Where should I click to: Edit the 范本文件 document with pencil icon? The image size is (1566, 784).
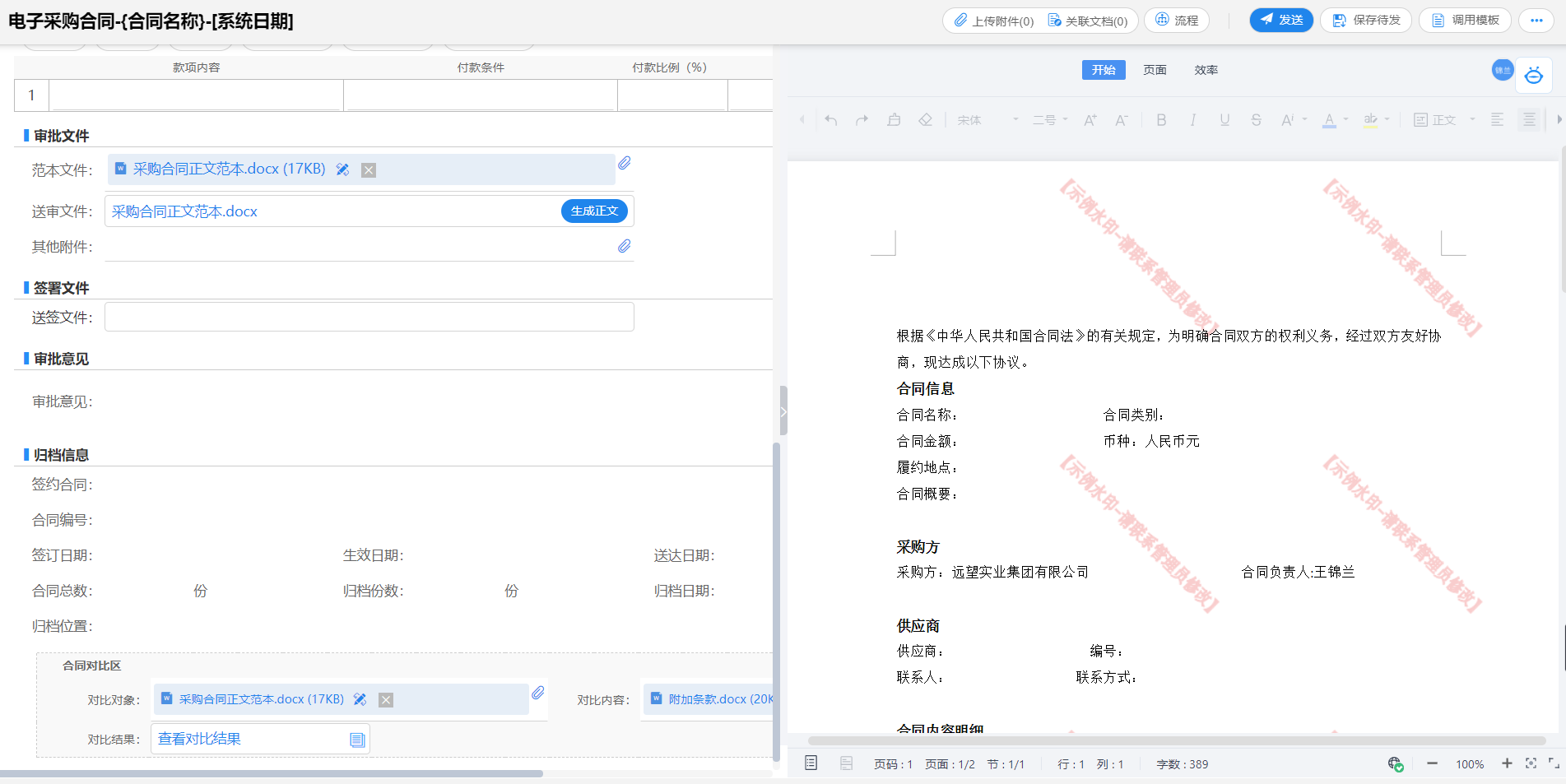click(342, 169)
